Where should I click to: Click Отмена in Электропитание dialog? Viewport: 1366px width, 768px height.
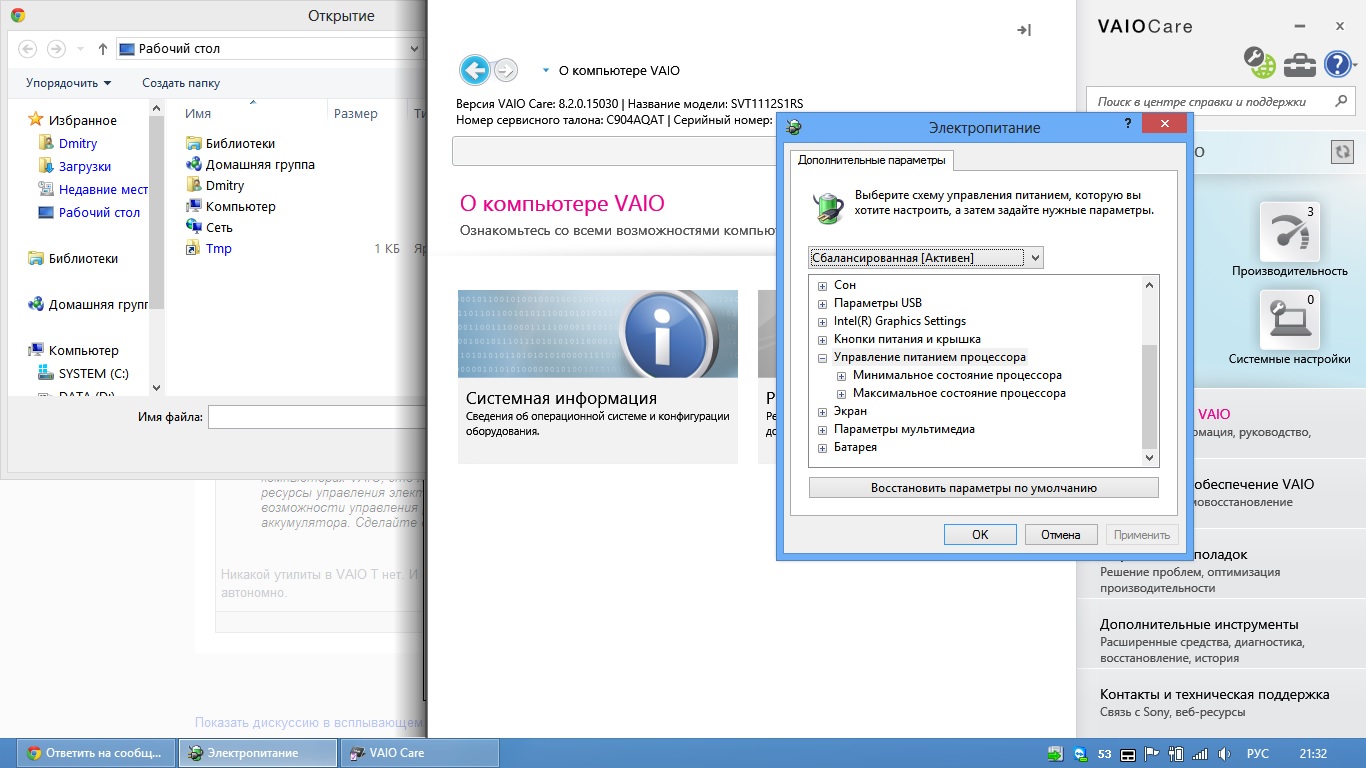pos(1061,535)
